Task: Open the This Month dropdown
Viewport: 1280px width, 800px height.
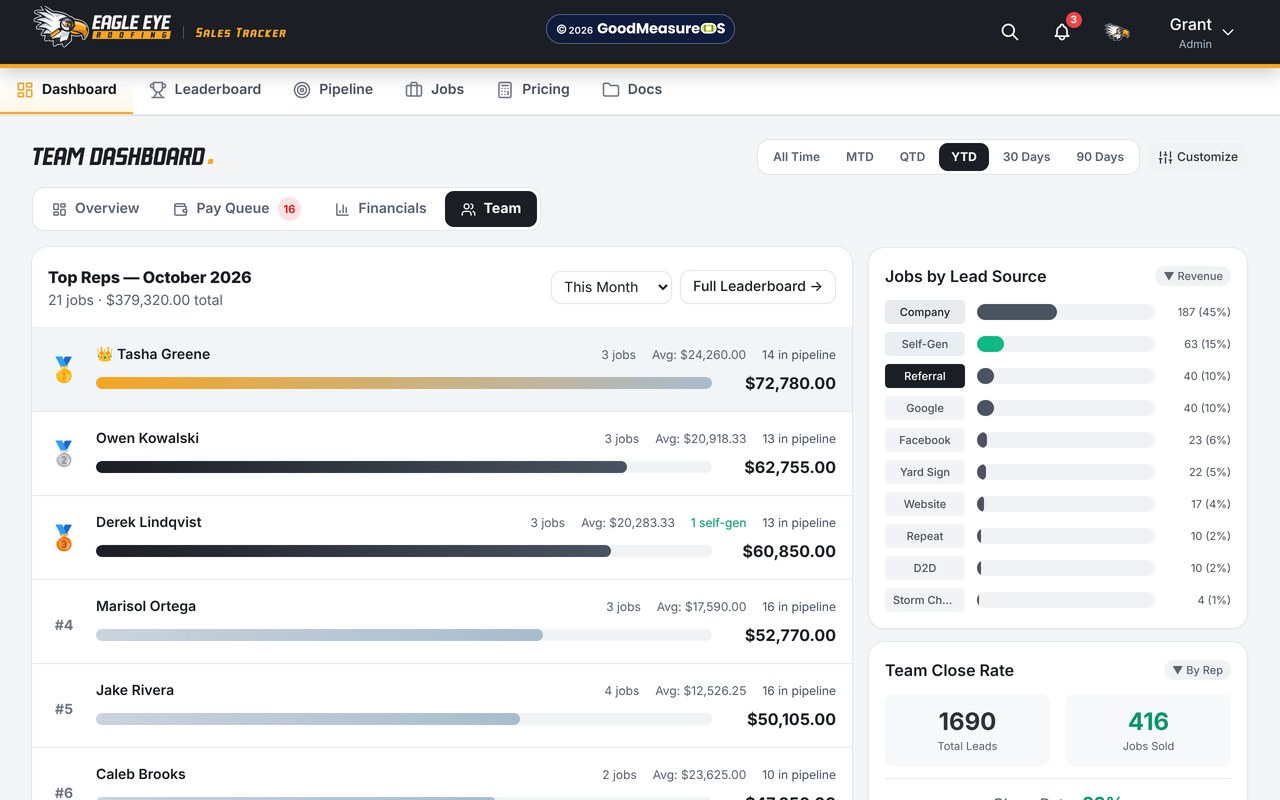Action: 611,287
